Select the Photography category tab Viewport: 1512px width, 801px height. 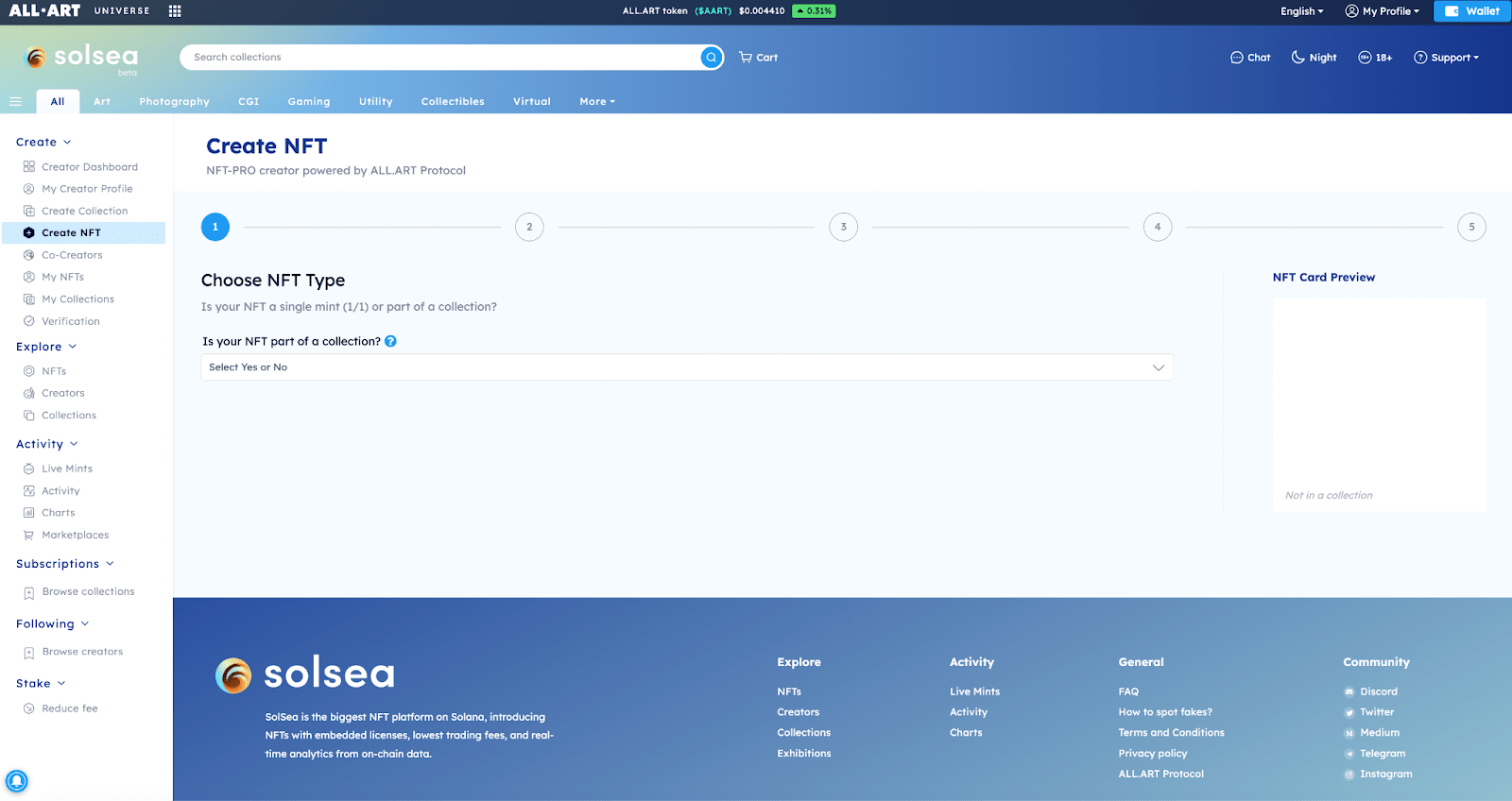point(174,101)
